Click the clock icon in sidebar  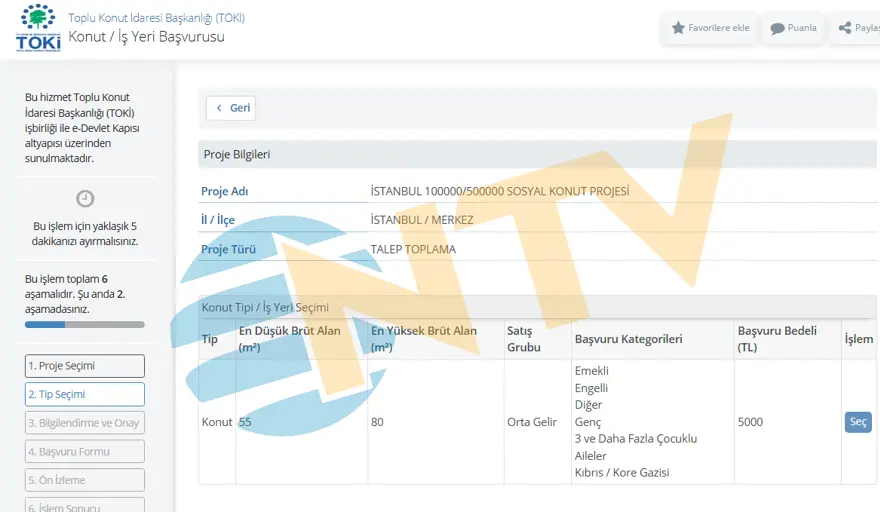[85, 198]
